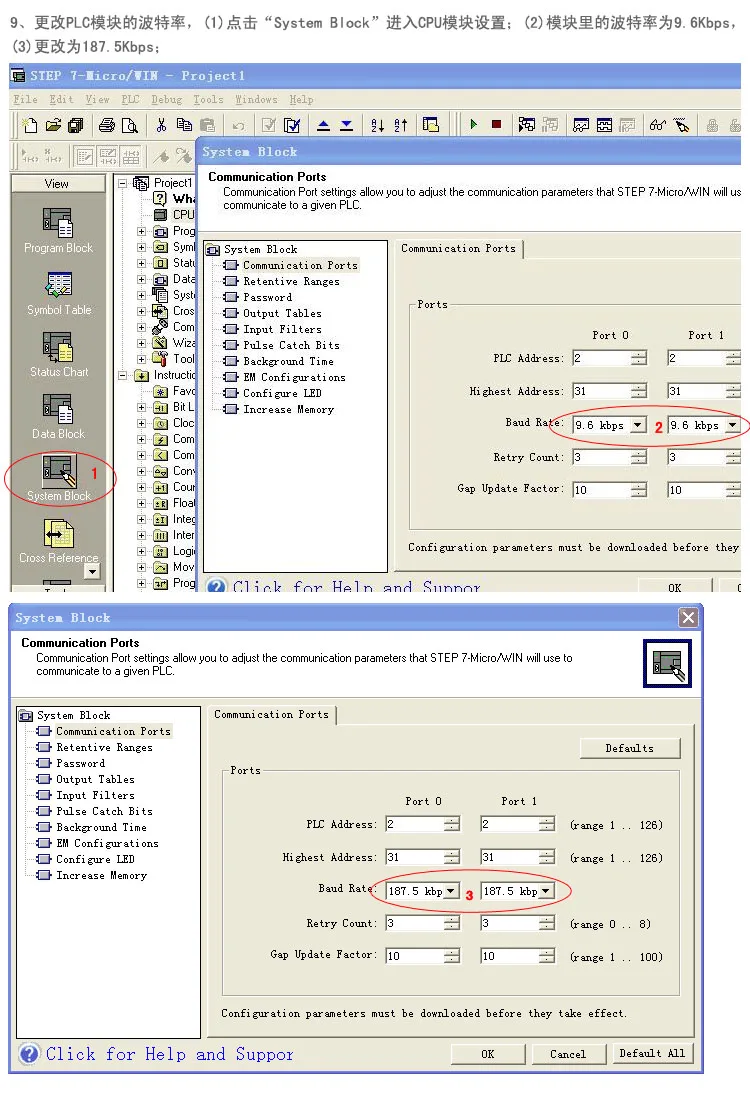Image resolution: width=750 pixels, height=1094 pixels.
Task: Open Print Preview from the toolbar
Action: point(130,126)
